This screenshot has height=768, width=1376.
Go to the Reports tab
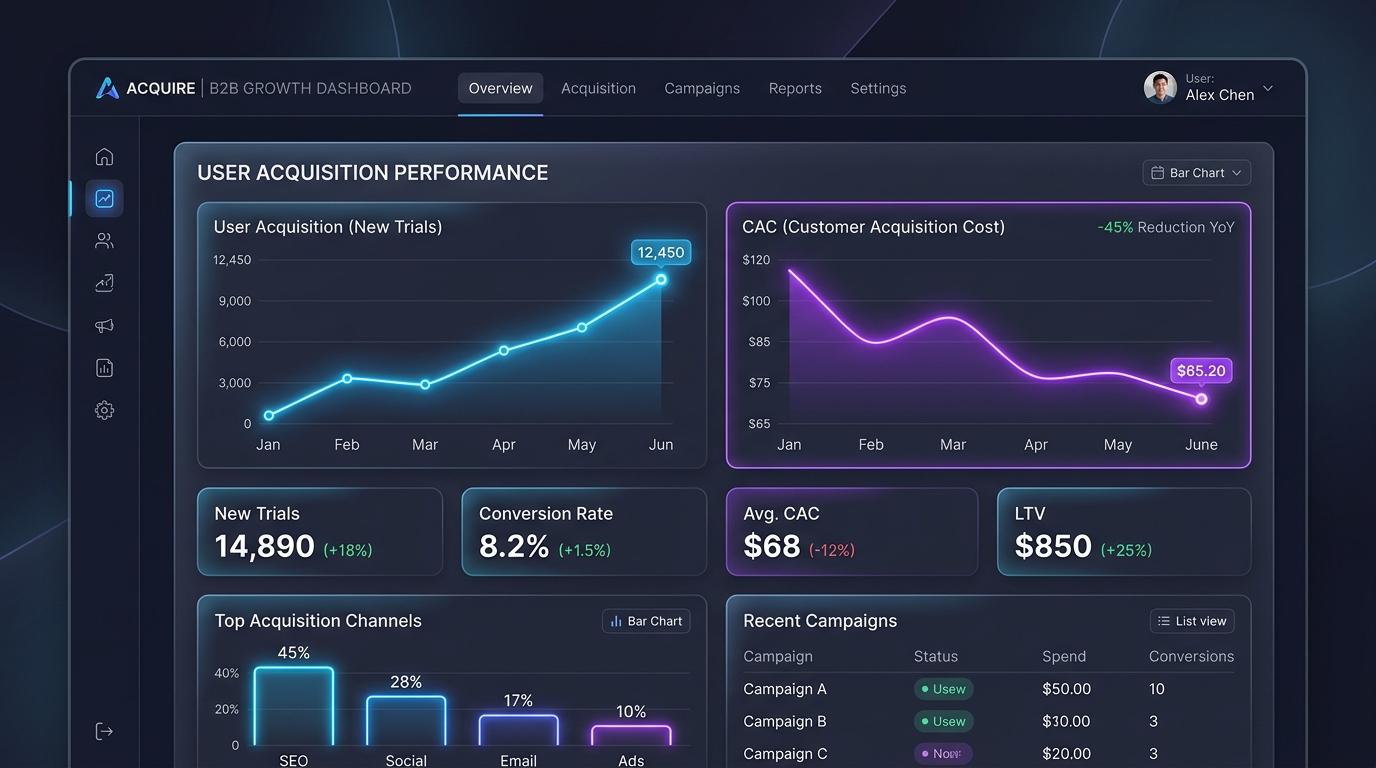click(795, 88)
